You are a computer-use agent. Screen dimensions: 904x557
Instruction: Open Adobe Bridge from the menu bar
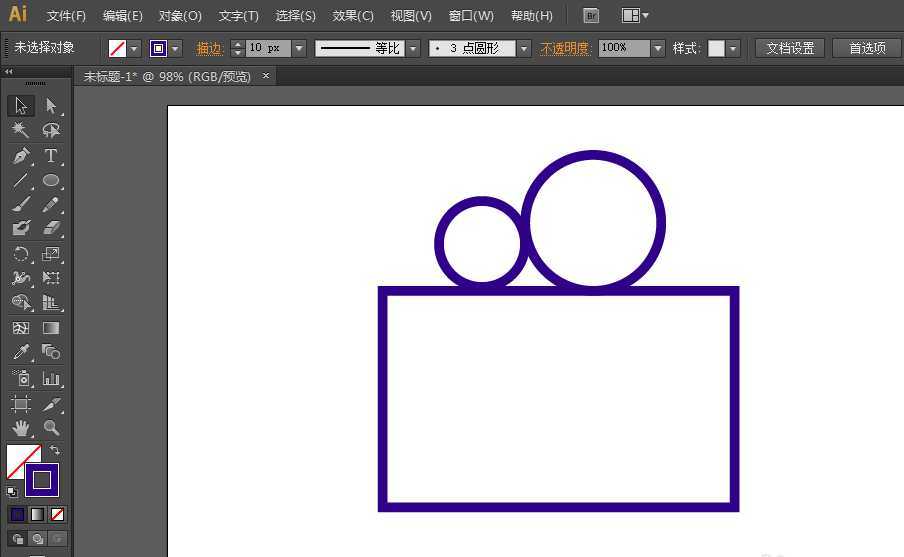coord(591,16)
